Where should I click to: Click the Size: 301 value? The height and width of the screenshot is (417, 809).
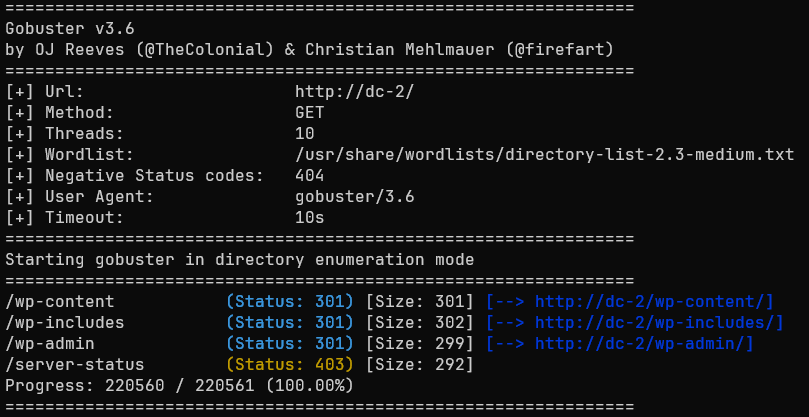(420, 302)
